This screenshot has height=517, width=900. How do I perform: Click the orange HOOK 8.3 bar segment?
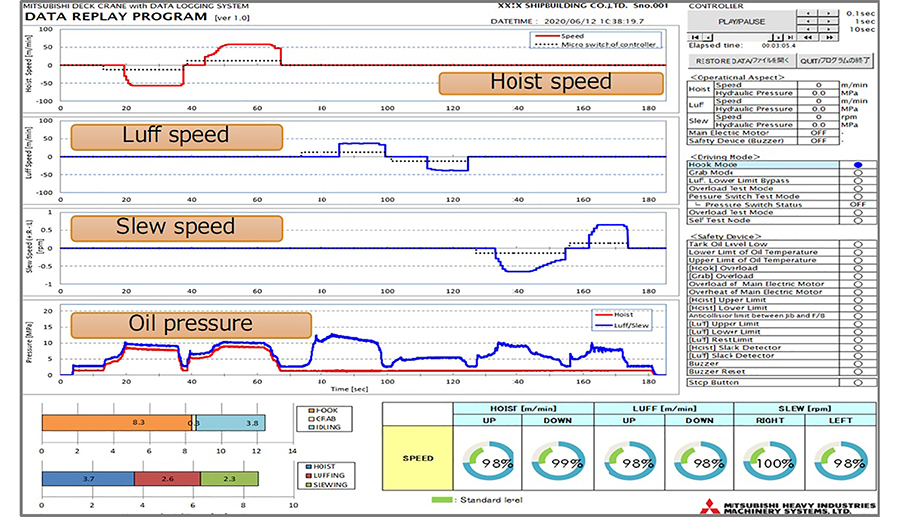click(117, 423)
